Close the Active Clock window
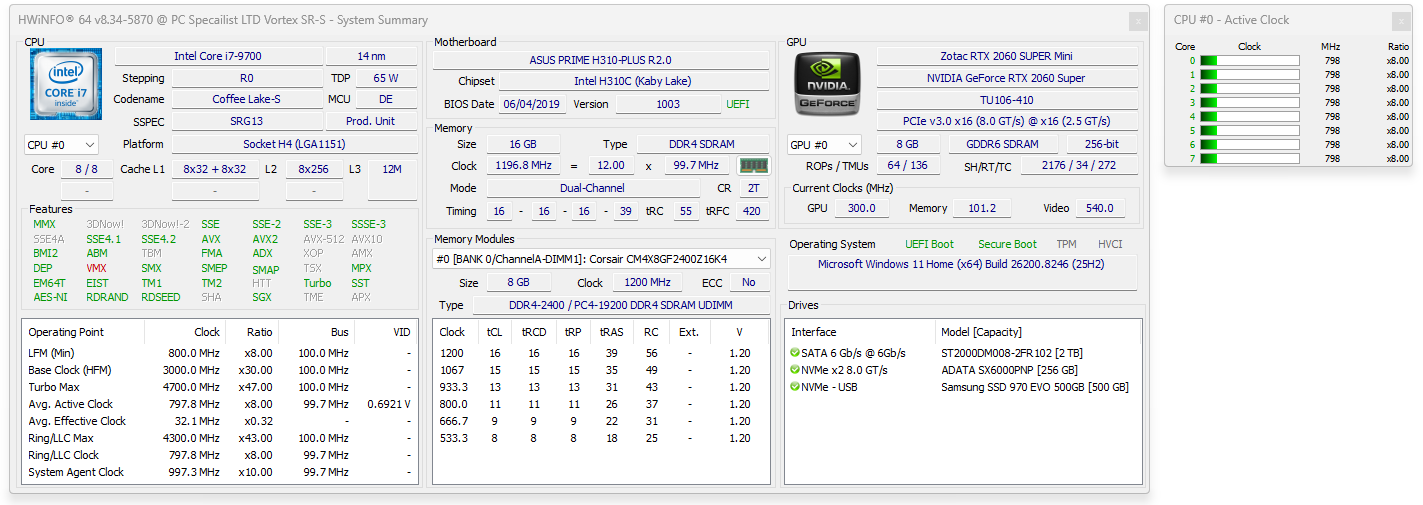This screenshot has width=1423, height=505. (1401, 21)
